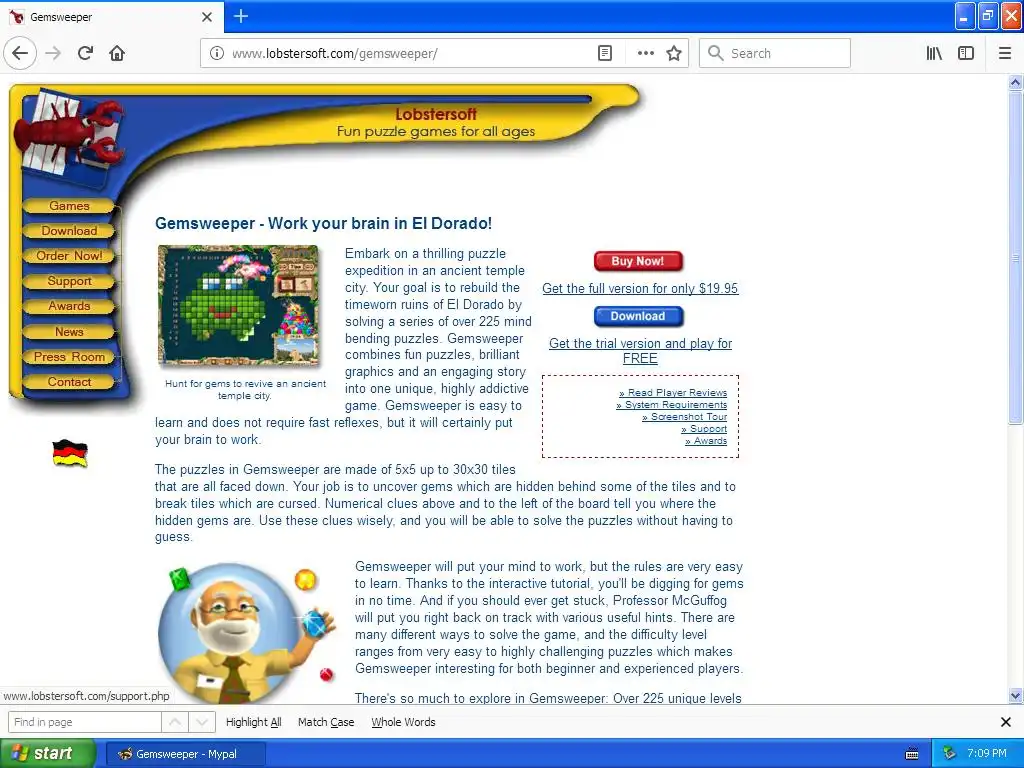Select the Gemsweeper browser tab
Screen dimensions: 1024x768
[112, 17]
